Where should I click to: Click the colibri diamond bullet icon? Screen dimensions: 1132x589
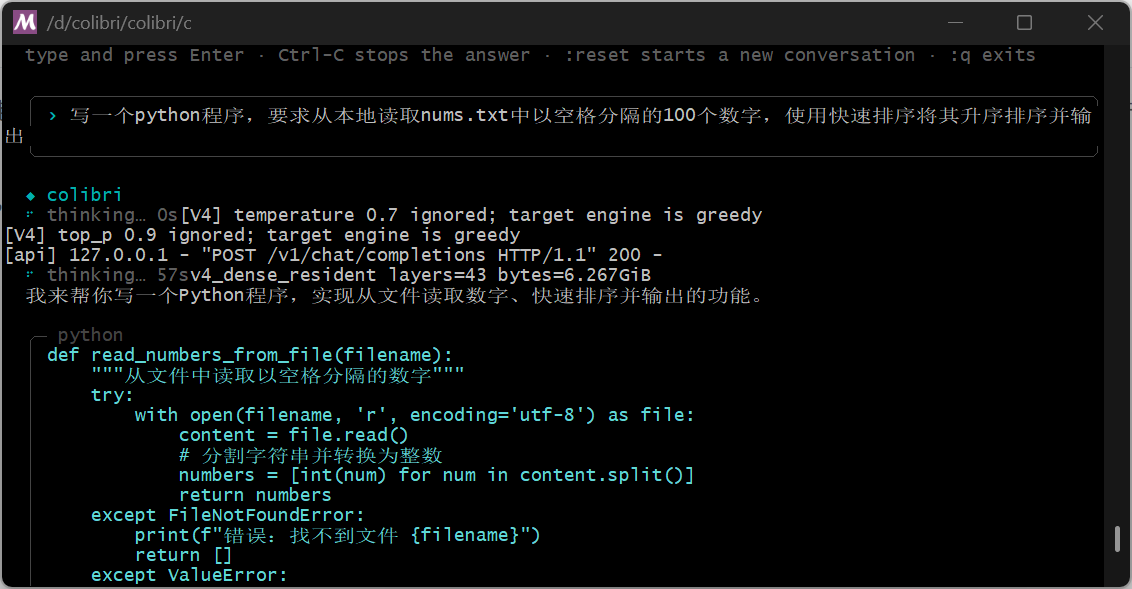coord(30,196)
